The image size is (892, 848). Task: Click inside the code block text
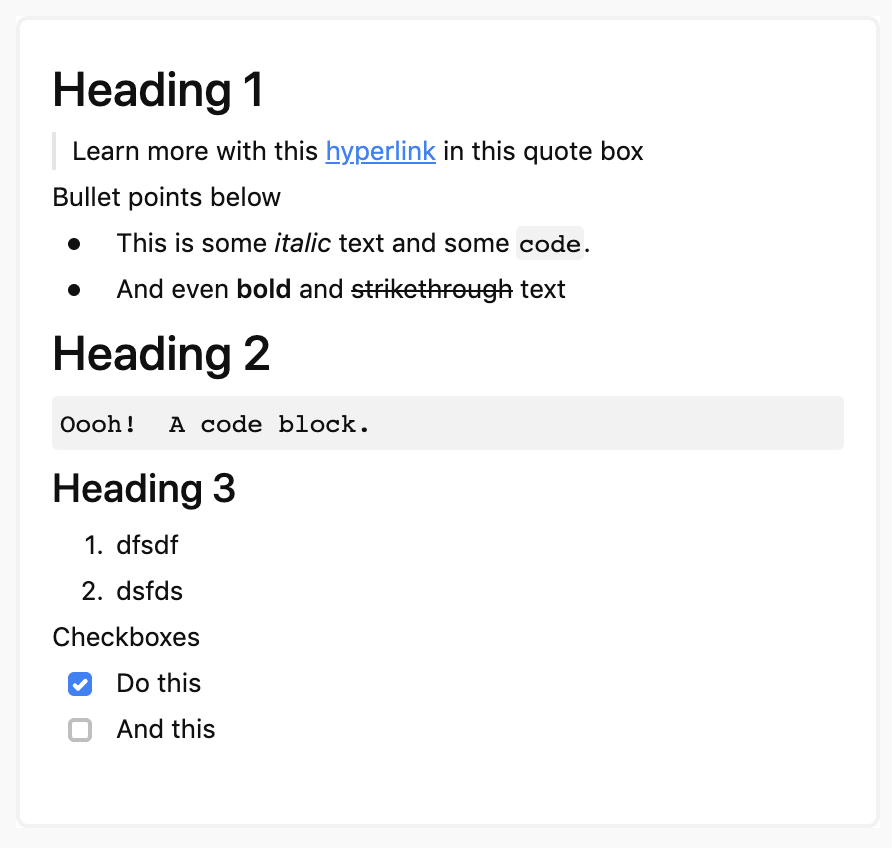click(215, 424)
